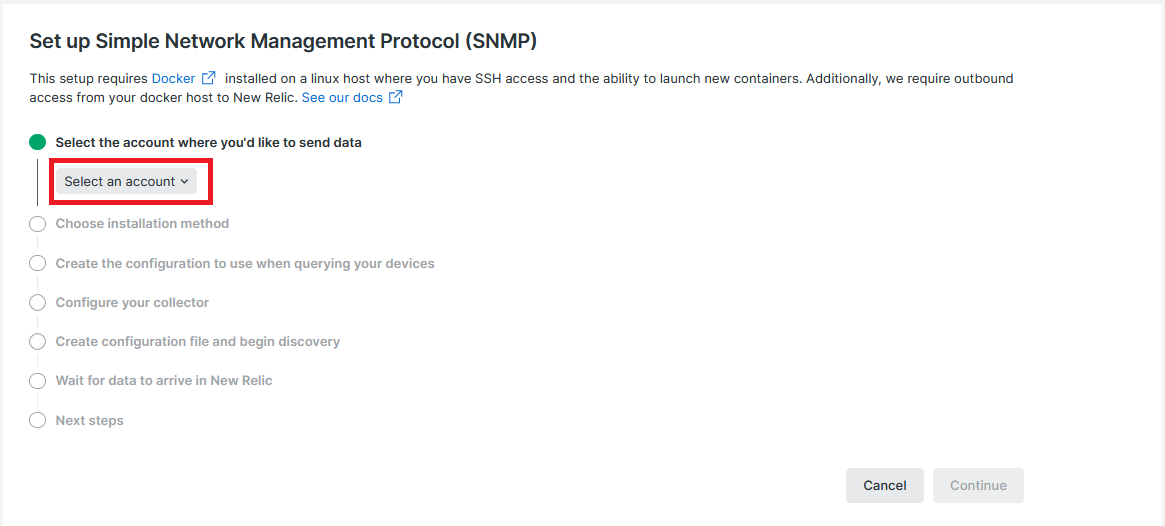This screenshot has width=1165, height=526.
Task: Click the chevron arrow in Select an account
Action: 184,182
